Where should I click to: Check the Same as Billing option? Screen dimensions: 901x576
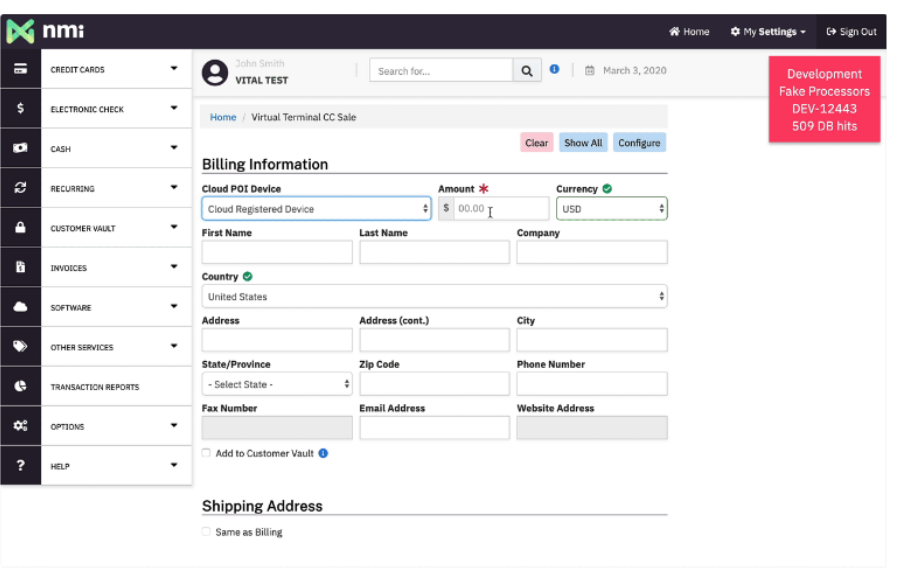pos(205,532)
